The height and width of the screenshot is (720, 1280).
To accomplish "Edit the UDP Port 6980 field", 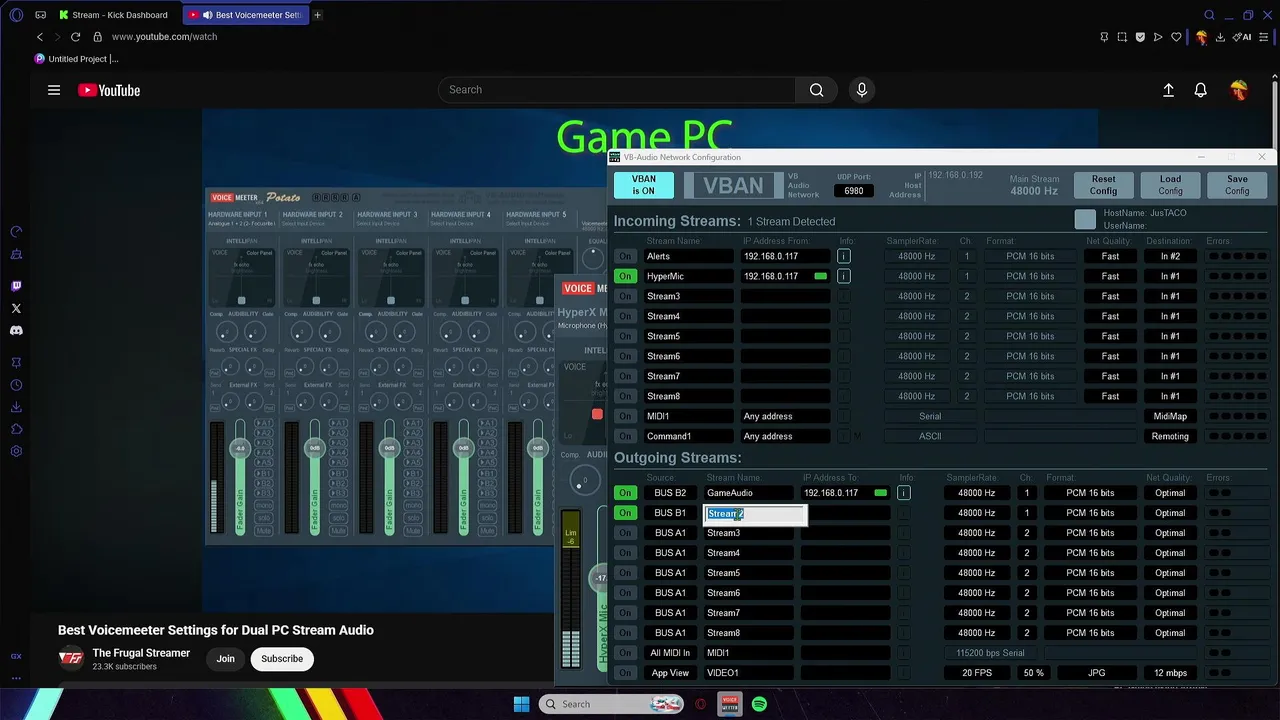I will pos(854,190).
